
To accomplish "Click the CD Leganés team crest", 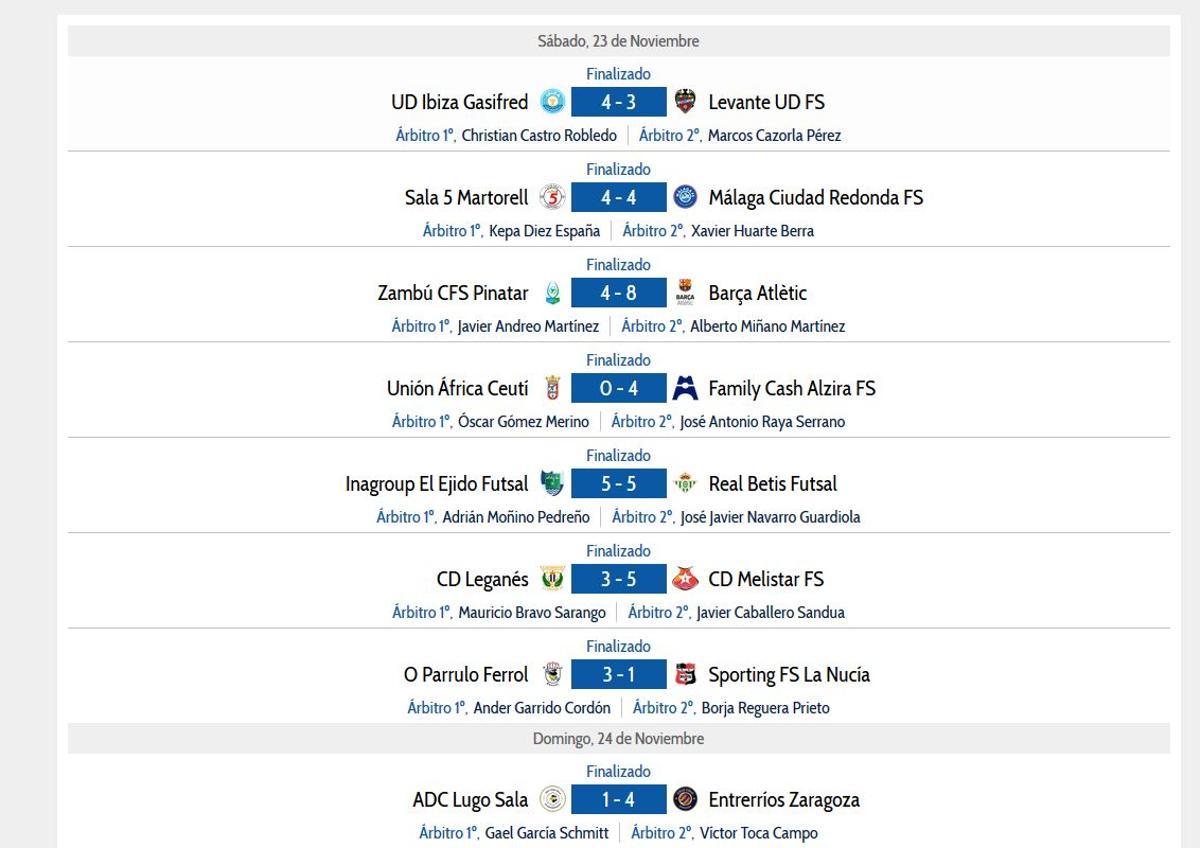I will [x=552, y=579].
